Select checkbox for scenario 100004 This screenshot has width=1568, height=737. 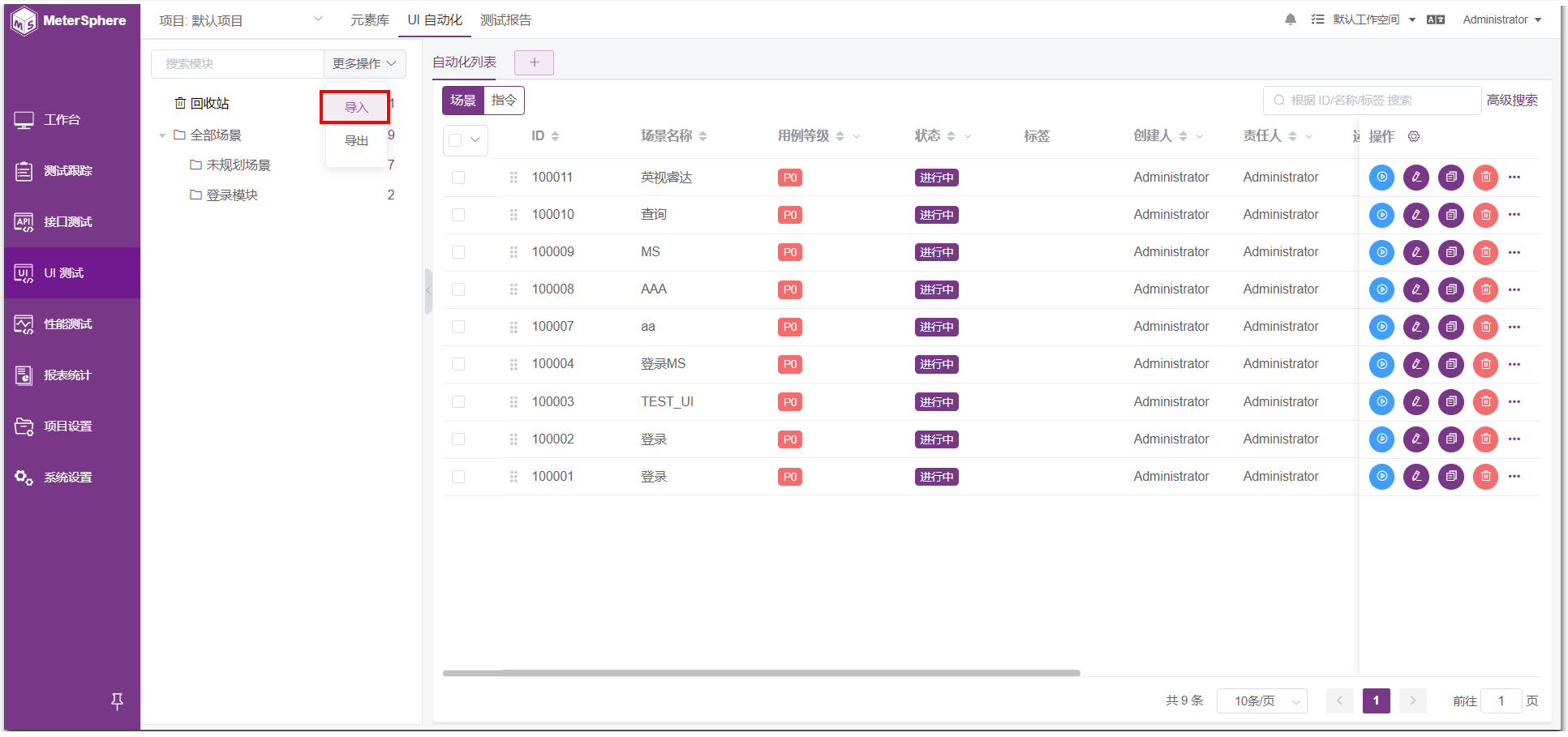tap(458, 364)
